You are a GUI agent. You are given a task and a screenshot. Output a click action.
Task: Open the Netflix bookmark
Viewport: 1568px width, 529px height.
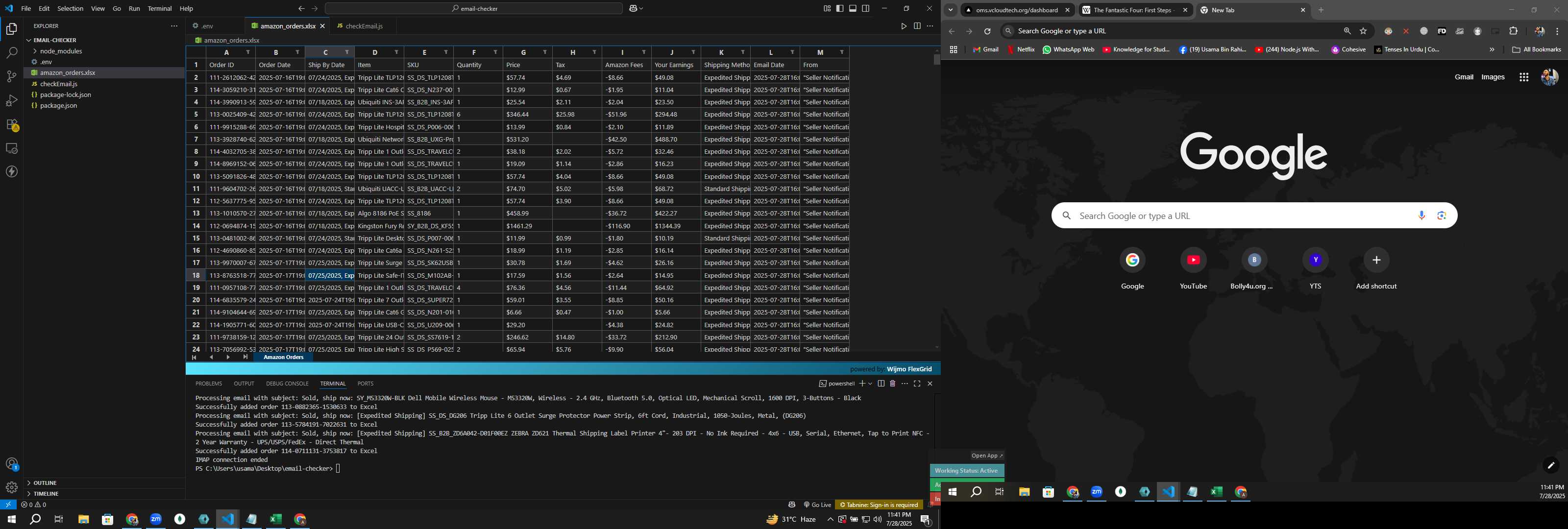pyautogui.click(x=1020, y=50)
